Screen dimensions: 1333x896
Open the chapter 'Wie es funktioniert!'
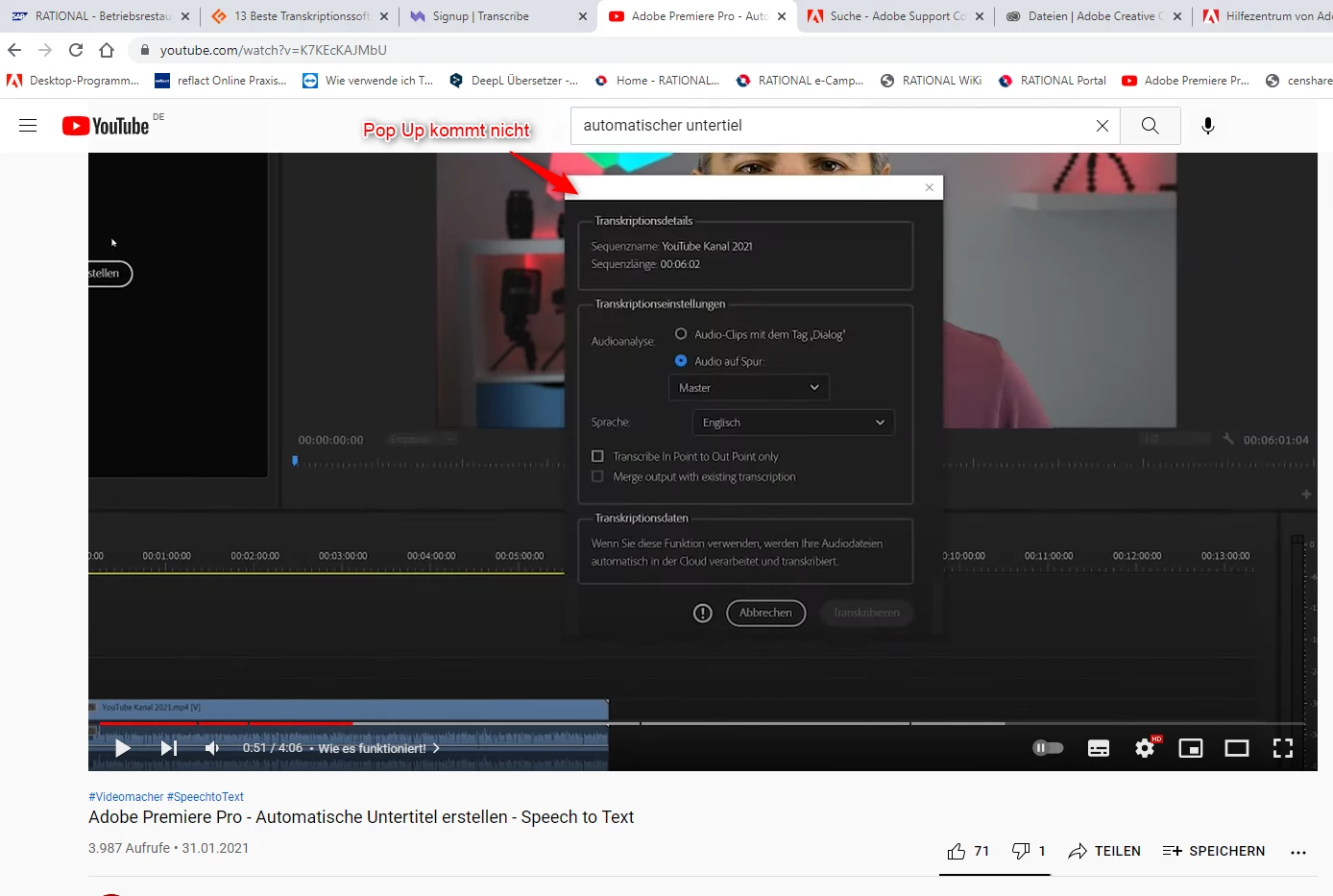(x=378, y=748)
